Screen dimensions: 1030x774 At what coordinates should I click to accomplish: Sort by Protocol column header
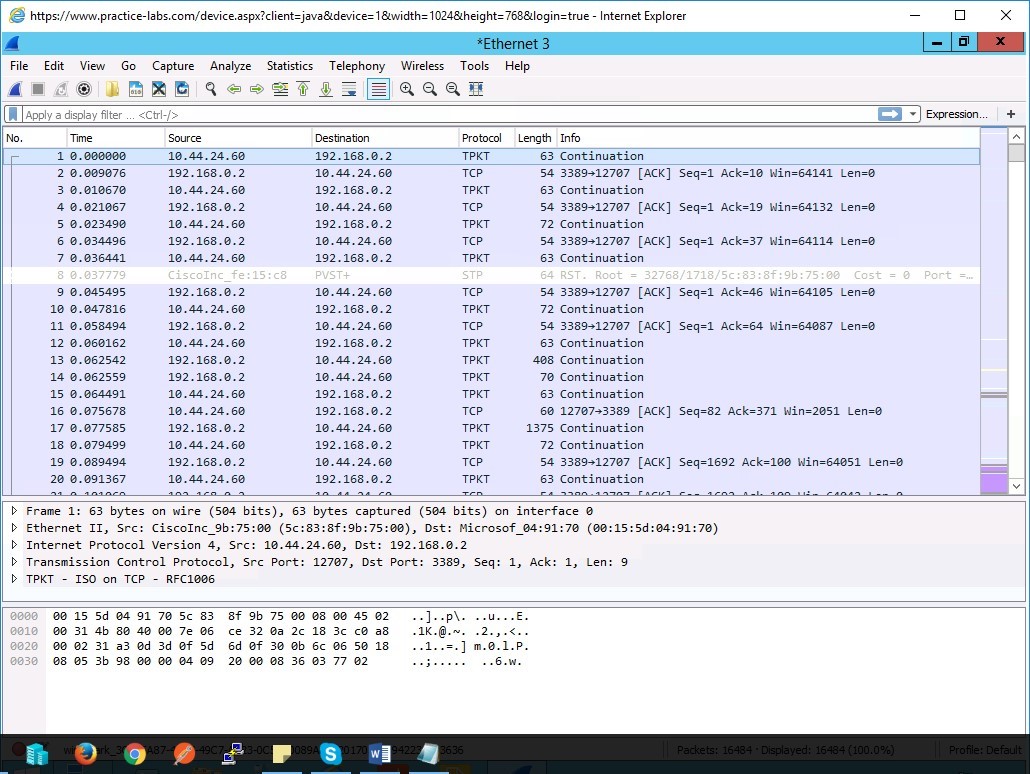click(486, 138)
